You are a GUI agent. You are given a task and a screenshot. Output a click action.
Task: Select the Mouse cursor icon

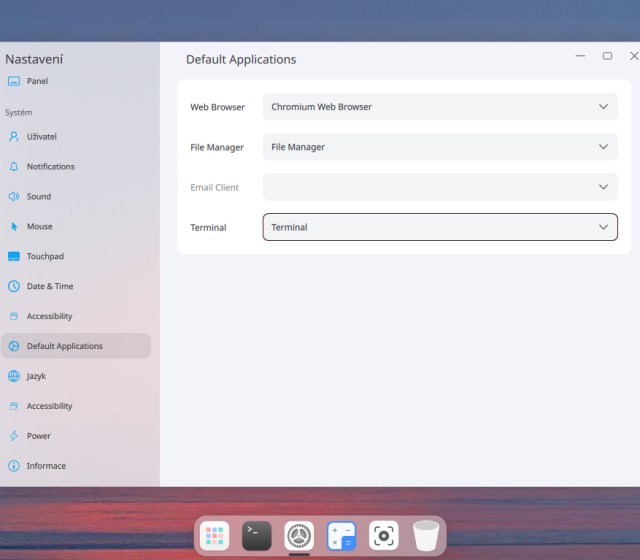pos(14,227)
